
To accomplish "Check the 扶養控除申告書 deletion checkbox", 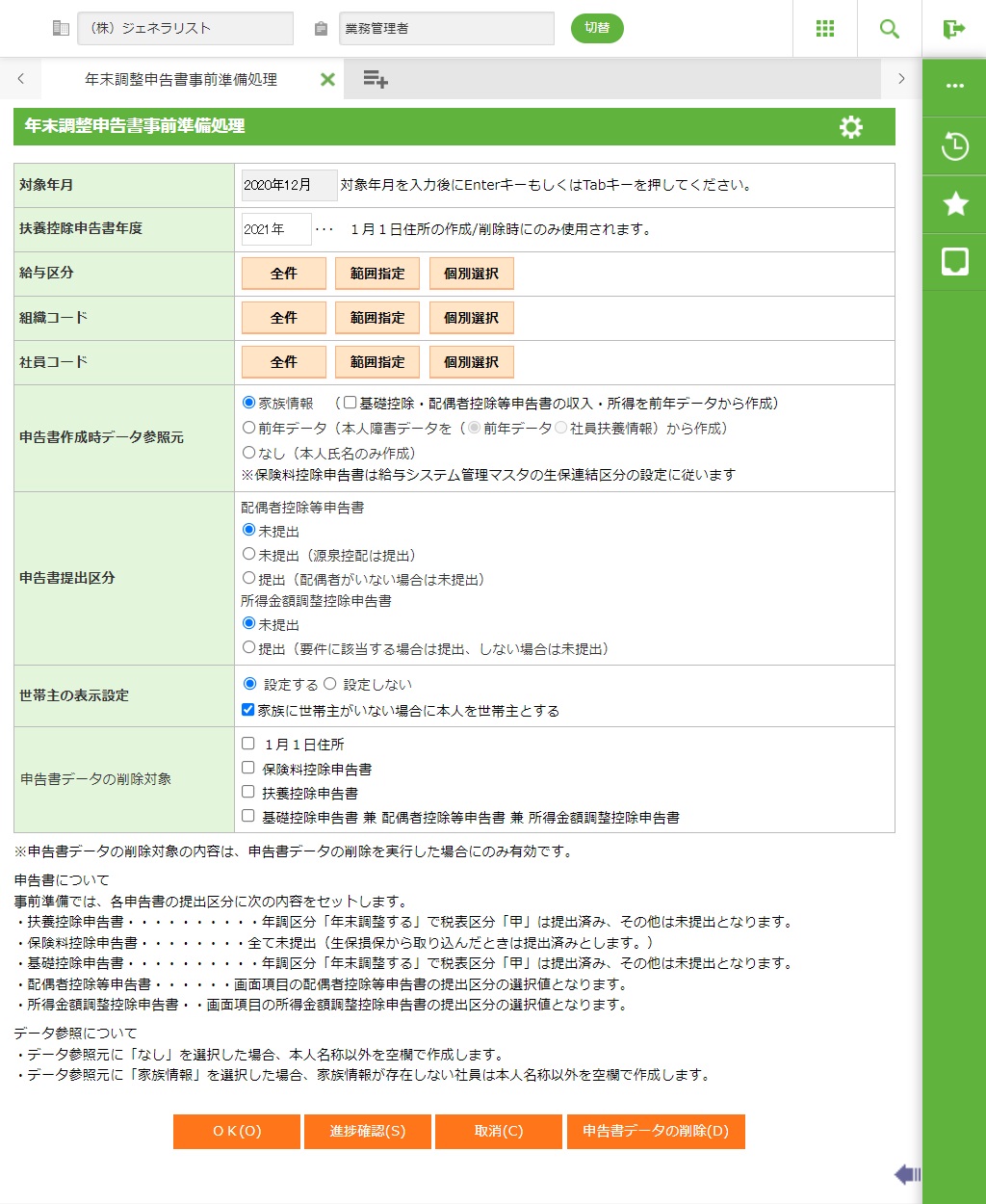I will click(248, 793).
